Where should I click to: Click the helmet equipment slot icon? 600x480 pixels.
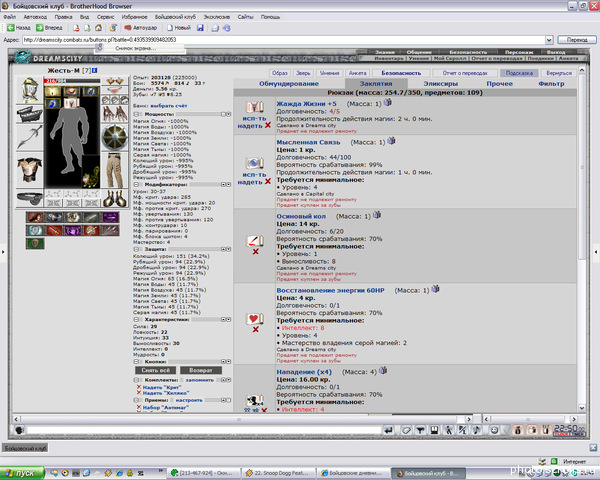point(30,90)
